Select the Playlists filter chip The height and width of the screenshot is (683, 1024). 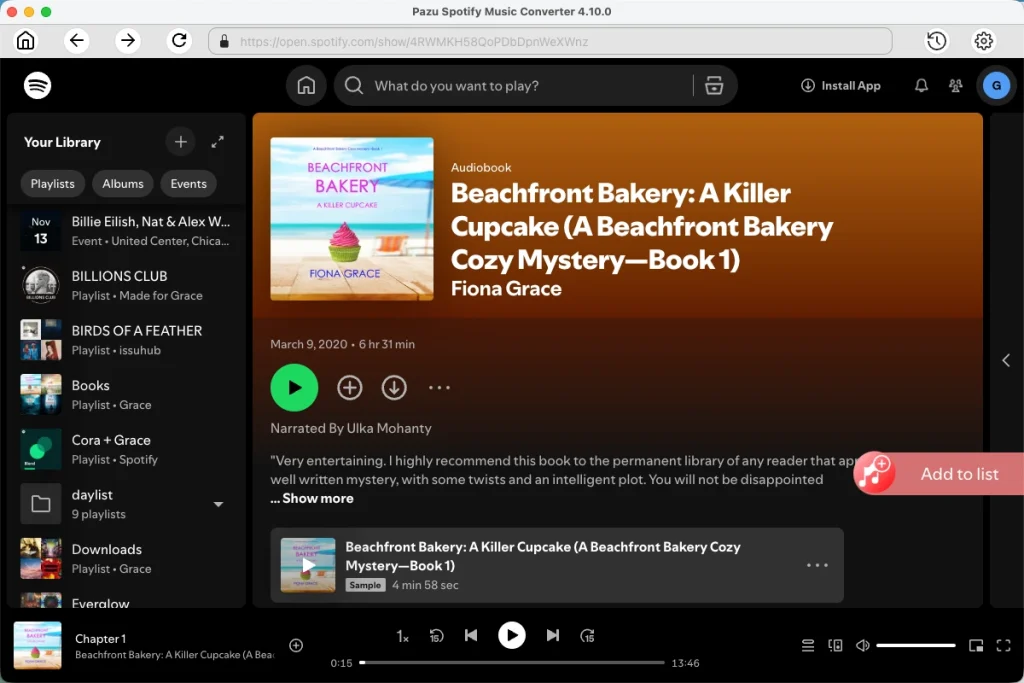(x=52, y=183)
